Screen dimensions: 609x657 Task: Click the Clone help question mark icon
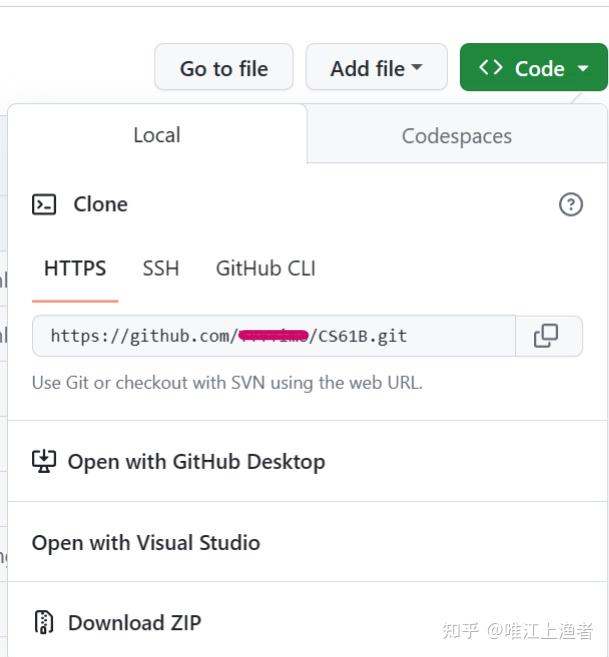coord(570,205)
